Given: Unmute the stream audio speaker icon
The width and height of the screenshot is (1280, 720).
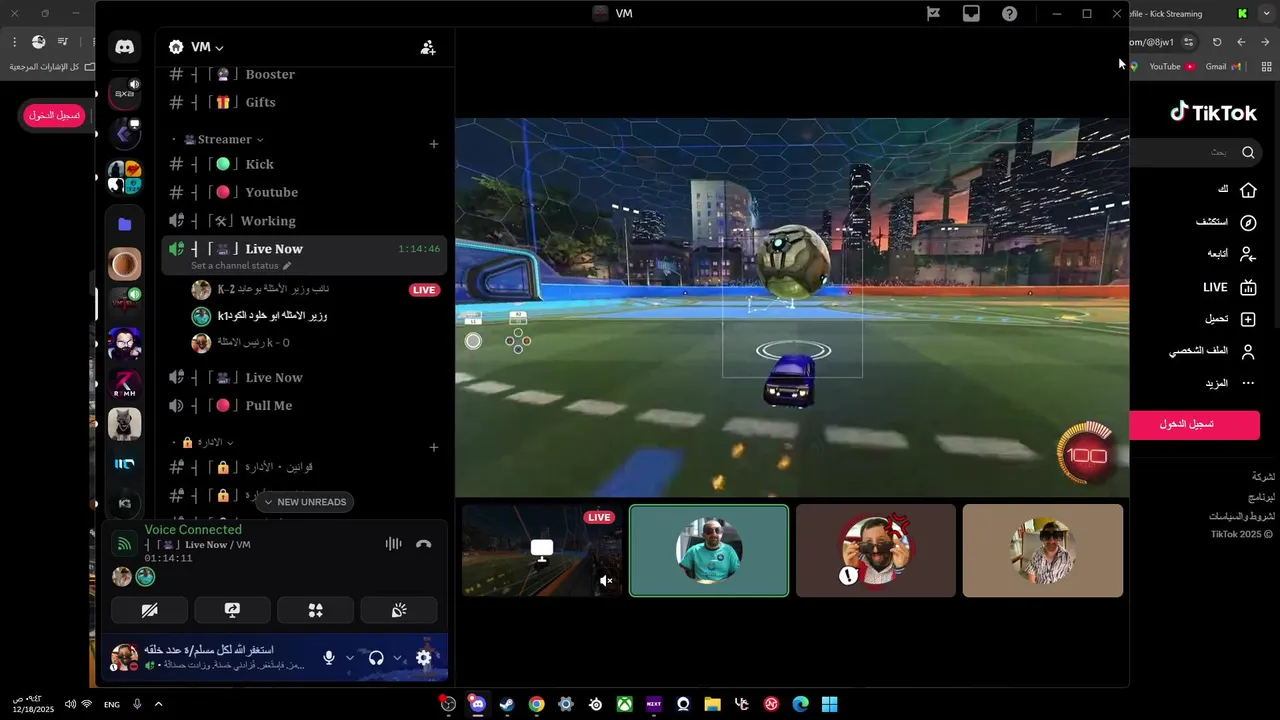Looking at the screenshot, I should (605, 580).
